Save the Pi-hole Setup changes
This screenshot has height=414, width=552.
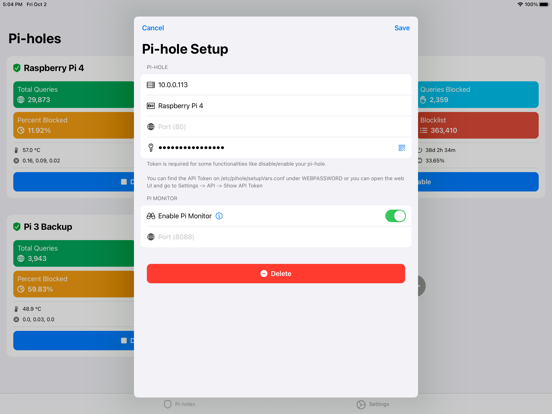click(x=402, y=28)
